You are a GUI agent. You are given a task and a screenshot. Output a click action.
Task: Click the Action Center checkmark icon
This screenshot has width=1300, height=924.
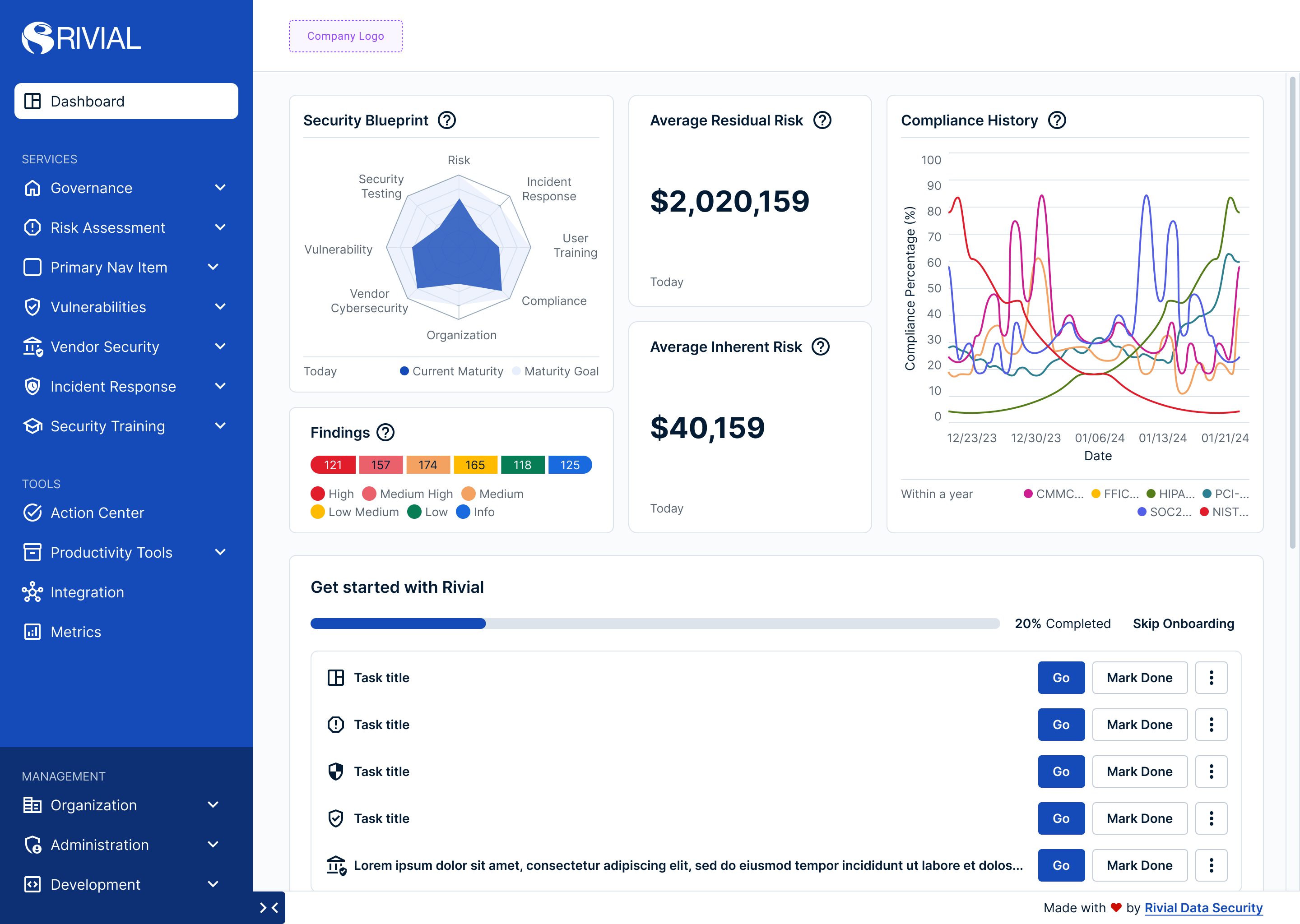tap(32, 513)
